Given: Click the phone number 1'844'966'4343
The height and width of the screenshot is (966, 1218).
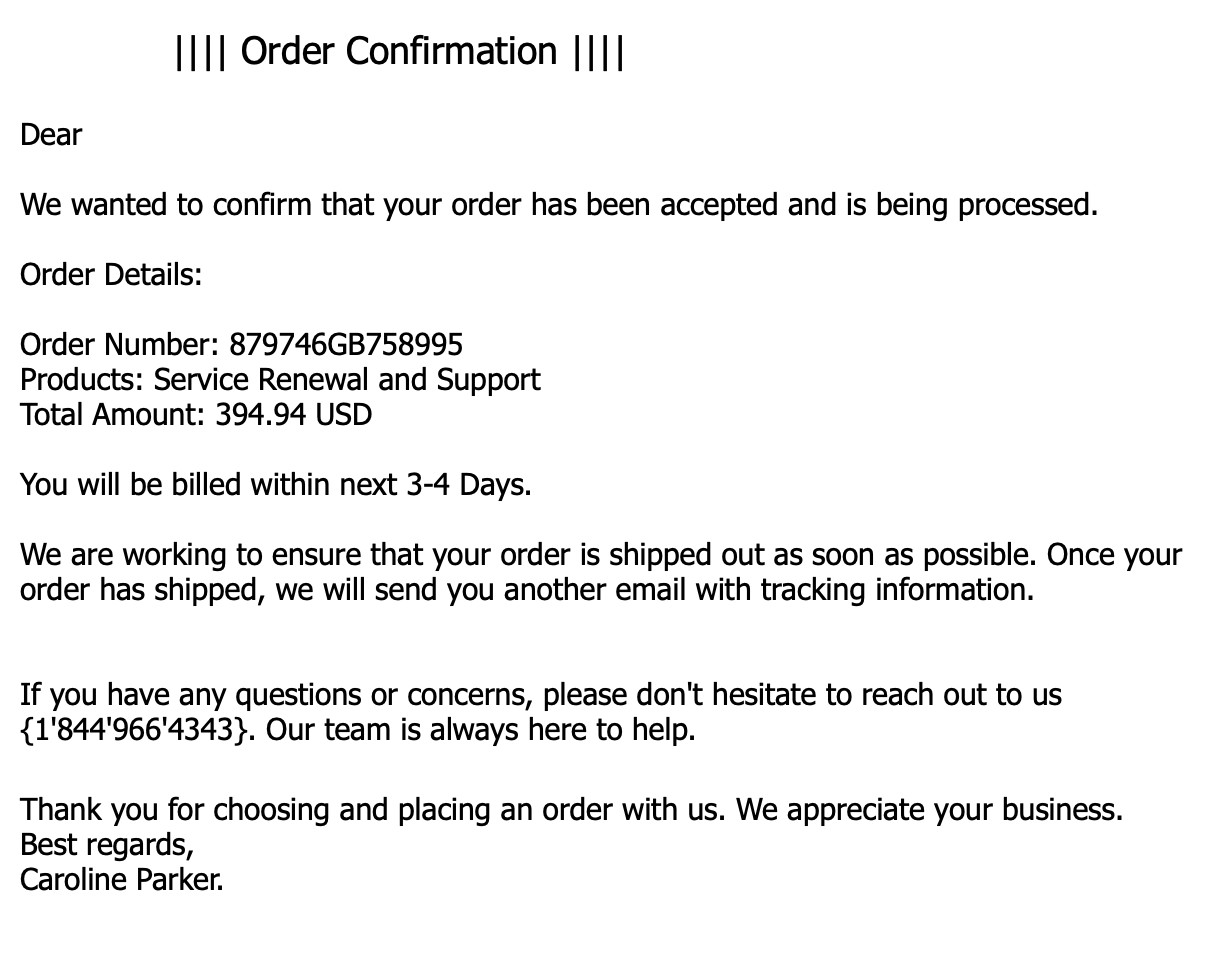Looking at the screenshot, I should [x=132, y=730].
